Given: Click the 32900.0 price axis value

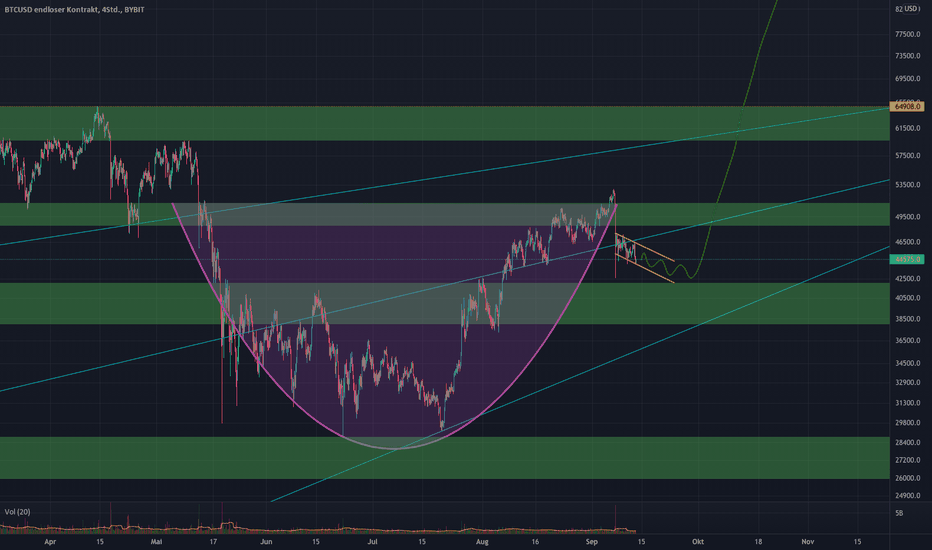Looking at the screenshot, I should click(x=908, y=383).
